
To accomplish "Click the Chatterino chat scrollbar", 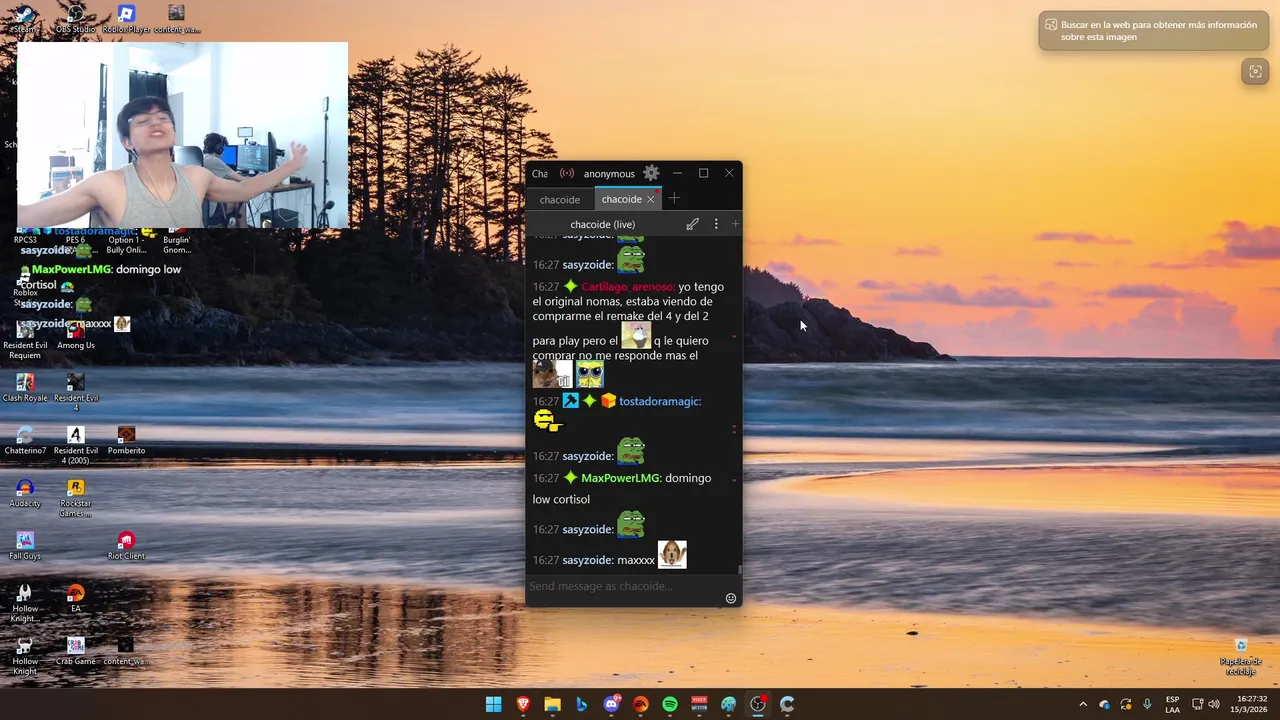I will (740, 568).
